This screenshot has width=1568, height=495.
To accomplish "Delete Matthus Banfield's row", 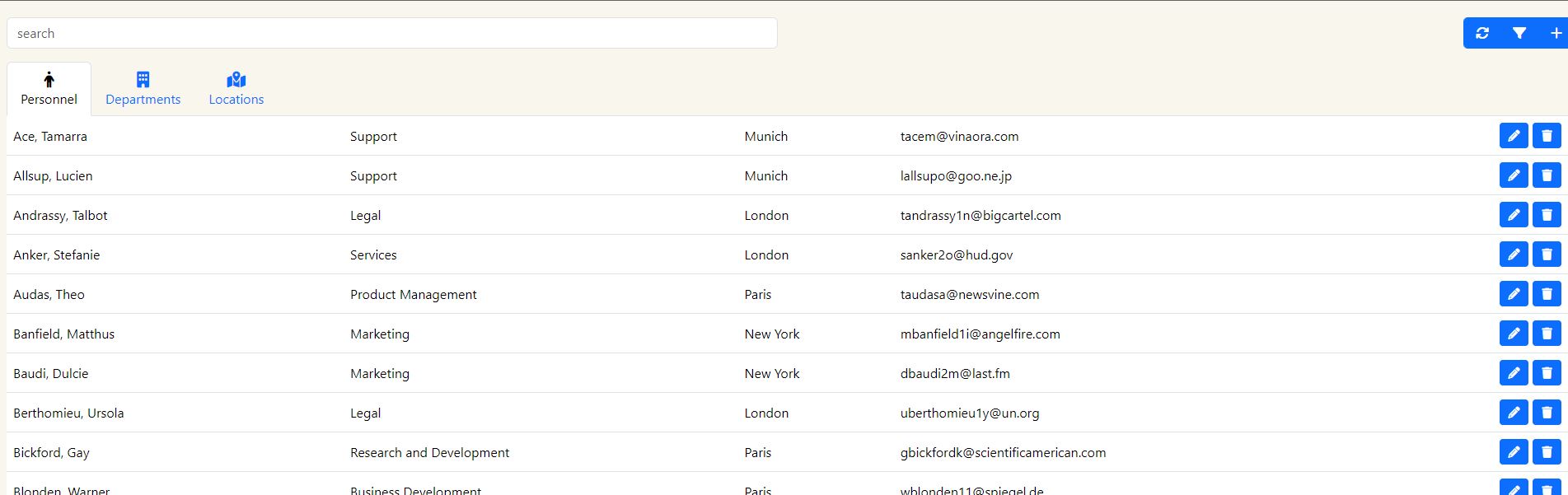I will (1547, 334).
